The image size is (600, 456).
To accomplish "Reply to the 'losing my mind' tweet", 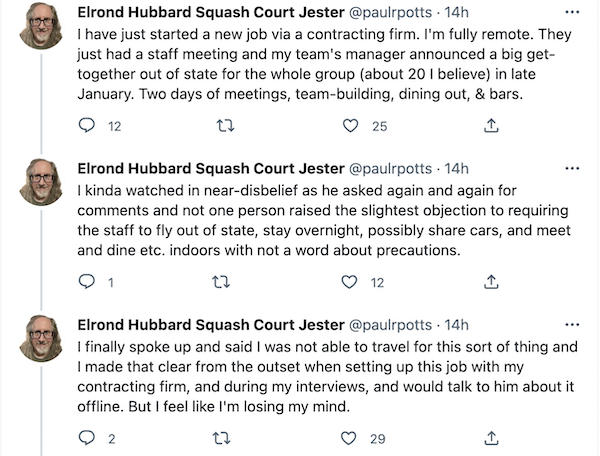I will point(86,438).
